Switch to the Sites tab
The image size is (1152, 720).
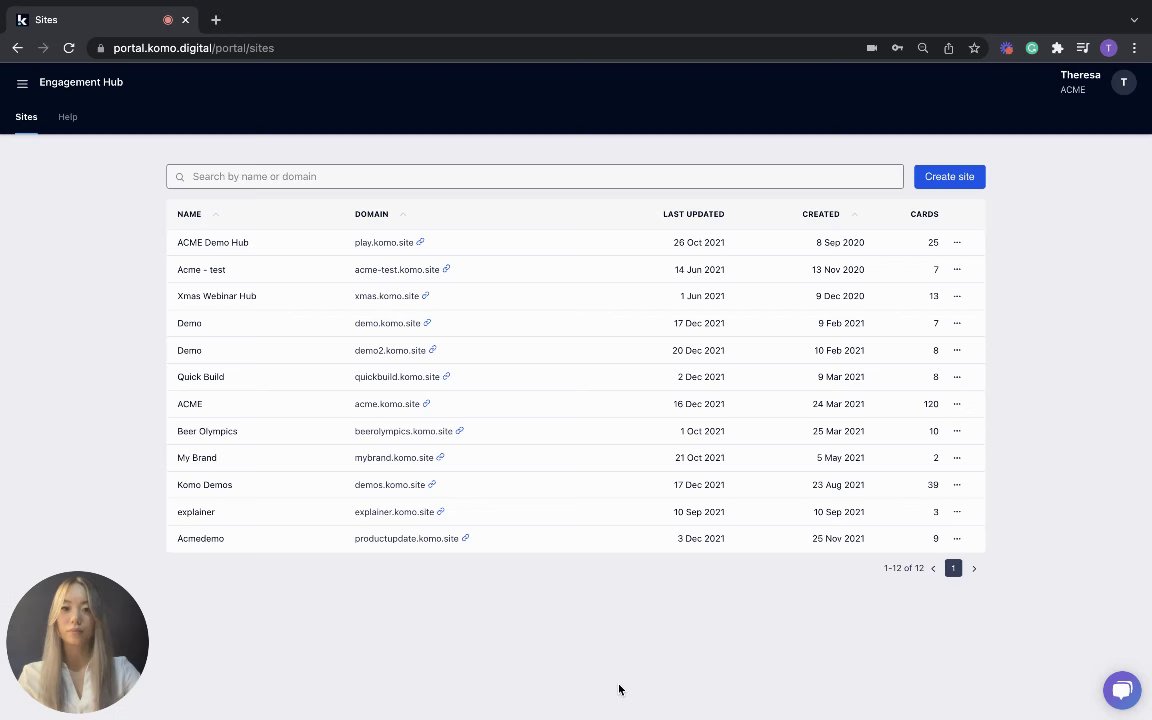click(x=26, y=117)
